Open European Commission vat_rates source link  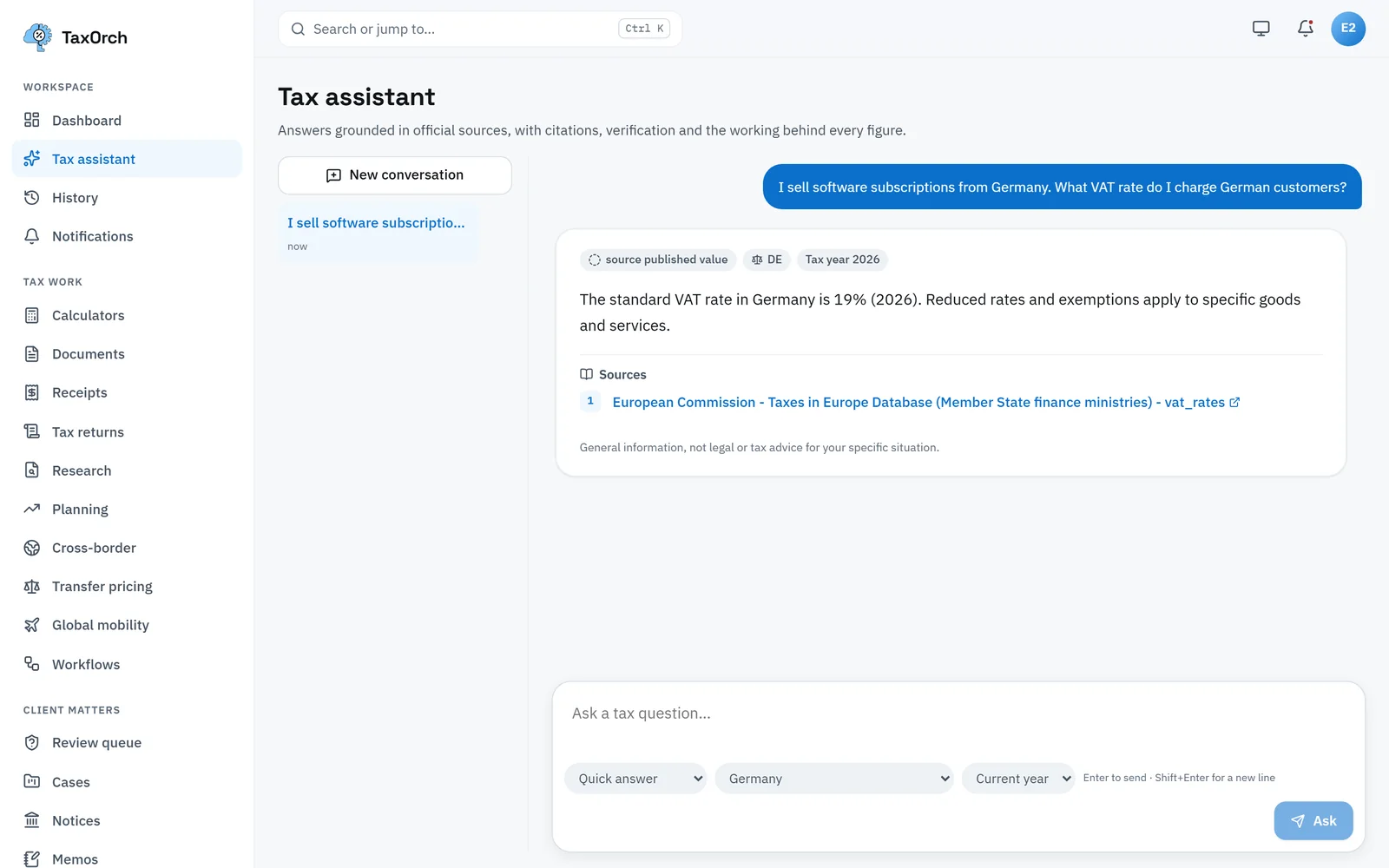coord(926,403)
